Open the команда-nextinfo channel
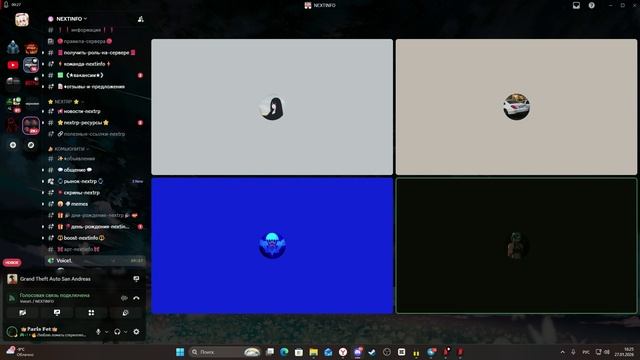Image resolution: width=640 pixels, height=360 pixels. point(95,64)
